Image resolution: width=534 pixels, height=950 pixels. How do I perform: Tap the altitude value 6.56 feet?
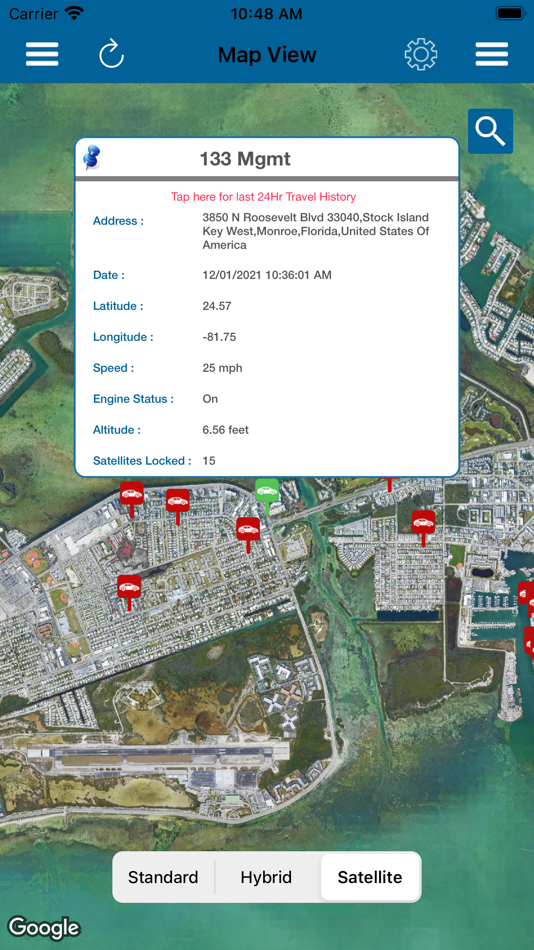[225, 430]
